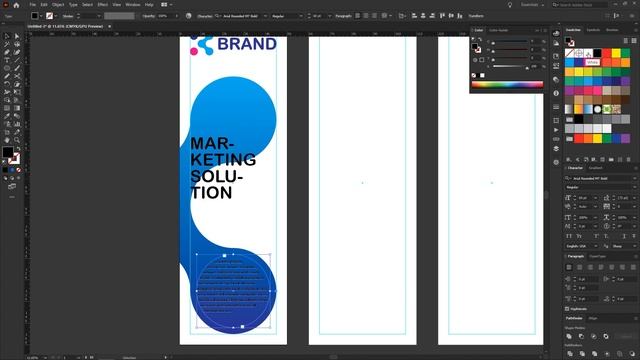Select the yellow swatch in Swatches top row
The width and height of the screenshot is (640, 360).
tap(616, 53)
